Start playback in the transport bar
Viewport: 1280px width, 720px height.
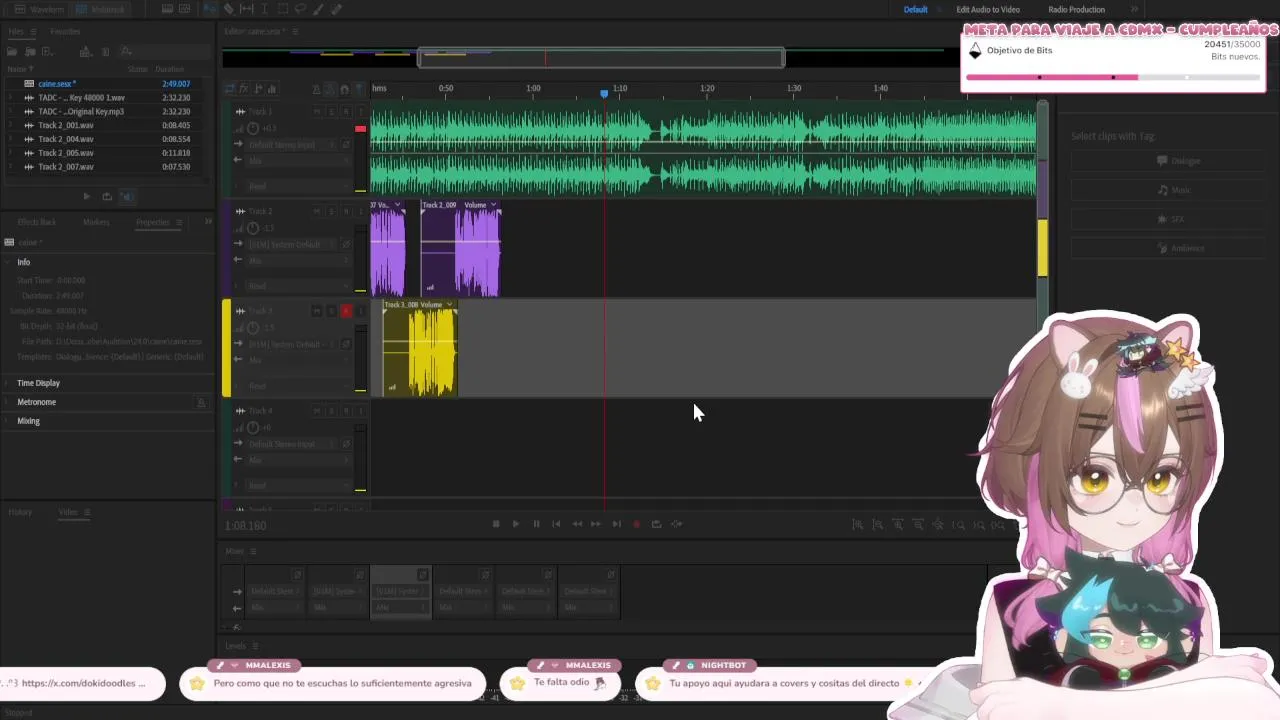coord(515,524)
